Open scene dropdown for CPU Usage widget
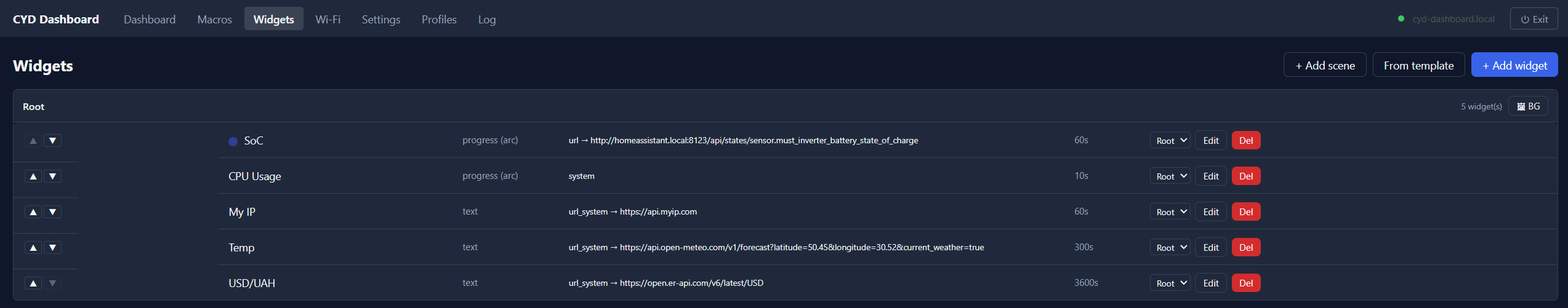This screenshot has width=1568, height=308. pyautogui.click(x=1170, y=176)
